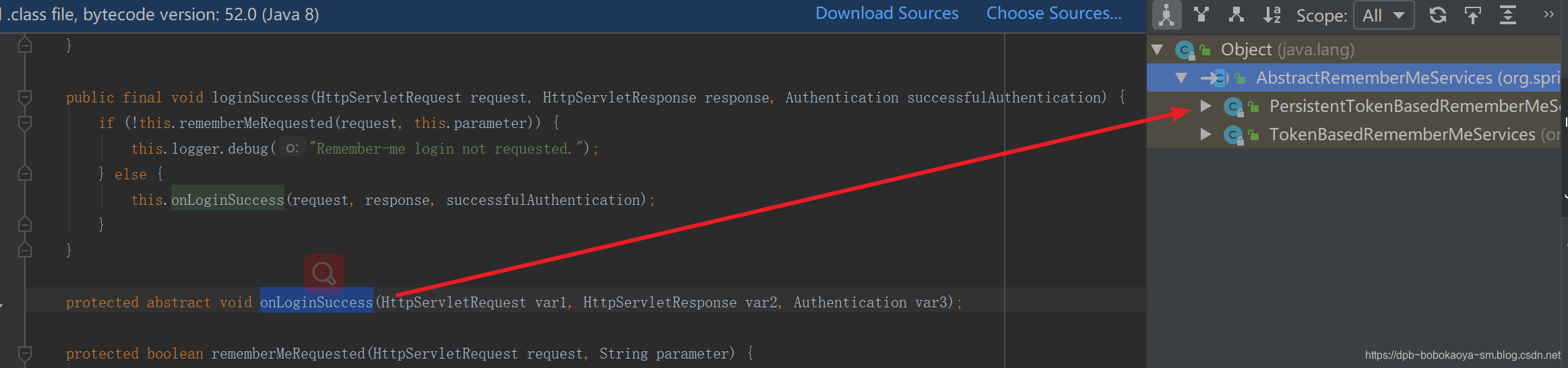Click PersistentTokenBasedRememberMeServices class icon
Image resolution: width=1568 pixels, height=368 pixels.
click(x=1233, y=106)
